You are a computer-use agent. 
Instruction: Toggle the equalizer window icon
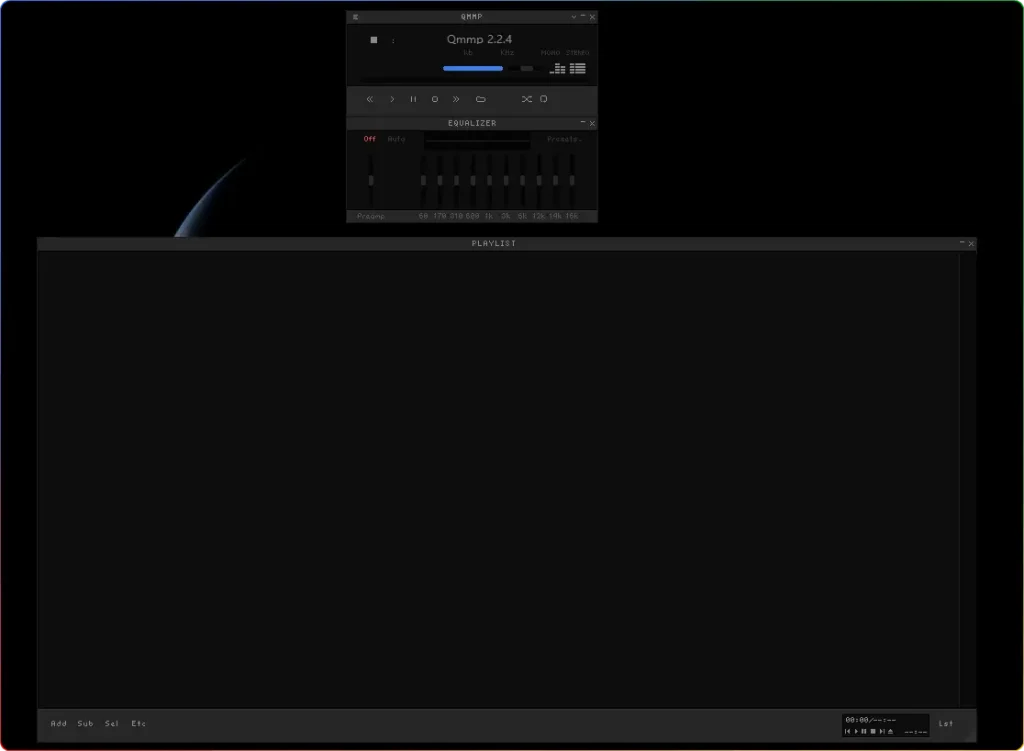(x=557, y=69)
